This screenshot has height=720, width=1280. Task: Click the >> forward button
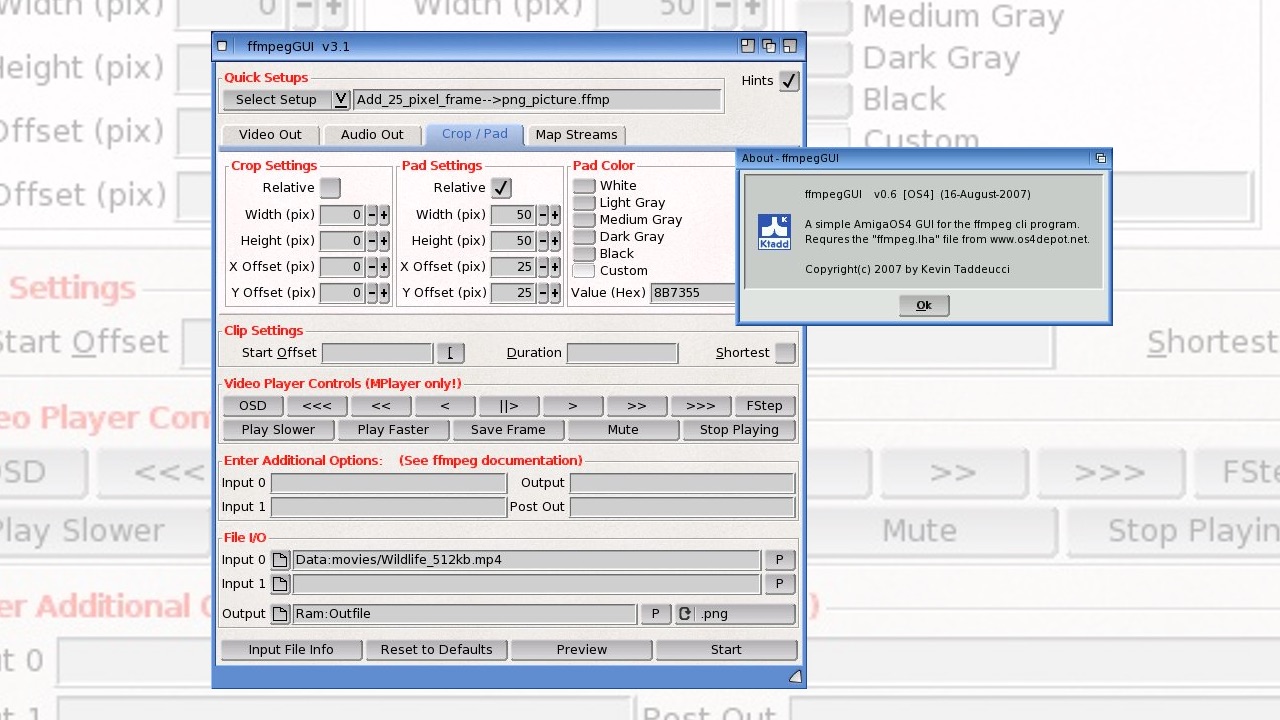(637, 406)
